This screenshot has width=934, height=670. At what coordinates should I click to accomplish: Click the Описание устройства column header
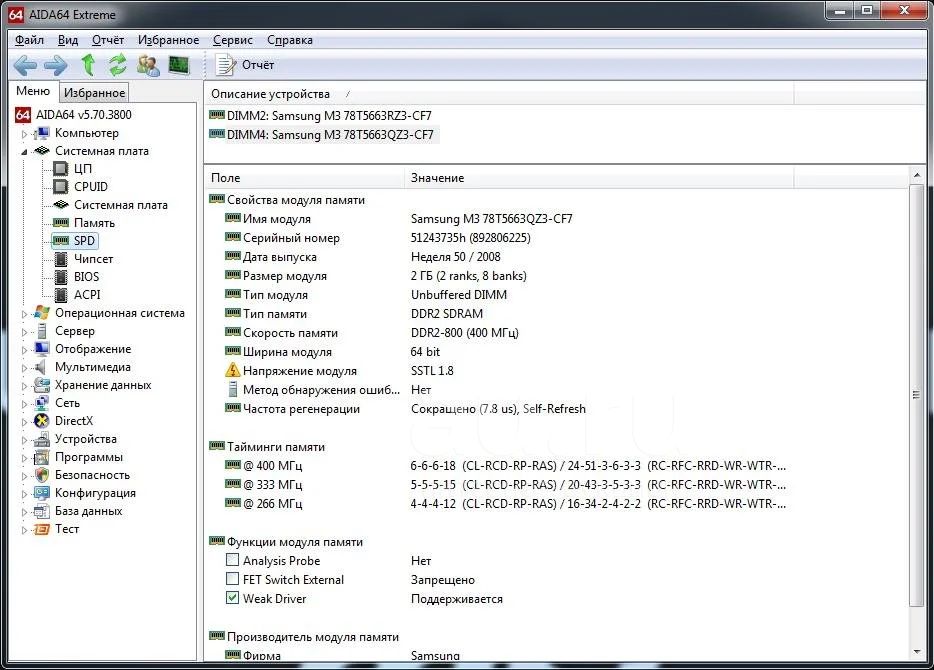[499, 94]
